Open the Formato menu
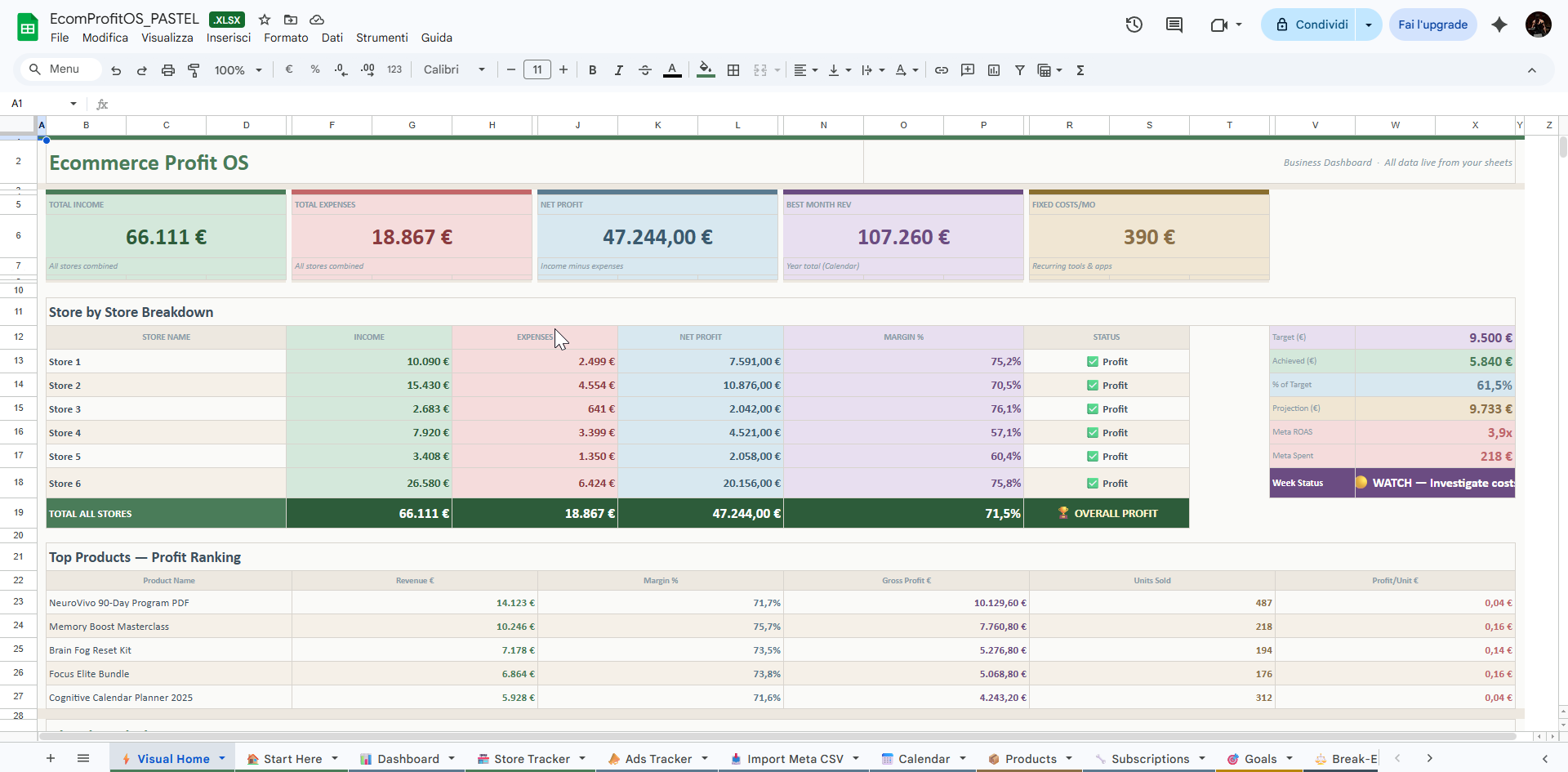1568x772 pixels. point(286,38)
